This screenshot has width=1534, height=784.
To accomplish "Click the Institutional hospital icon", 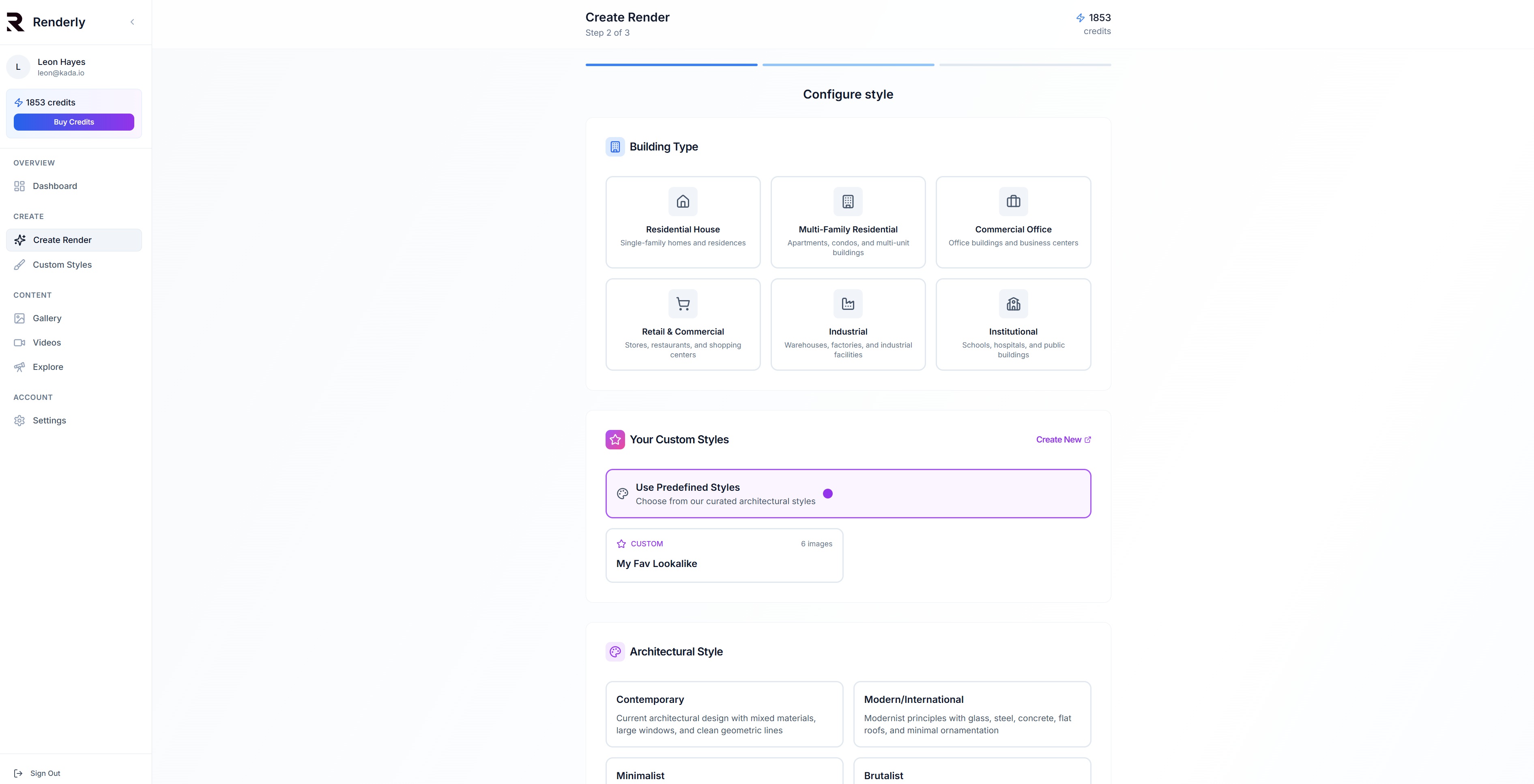I will (x=1014, y=304).
